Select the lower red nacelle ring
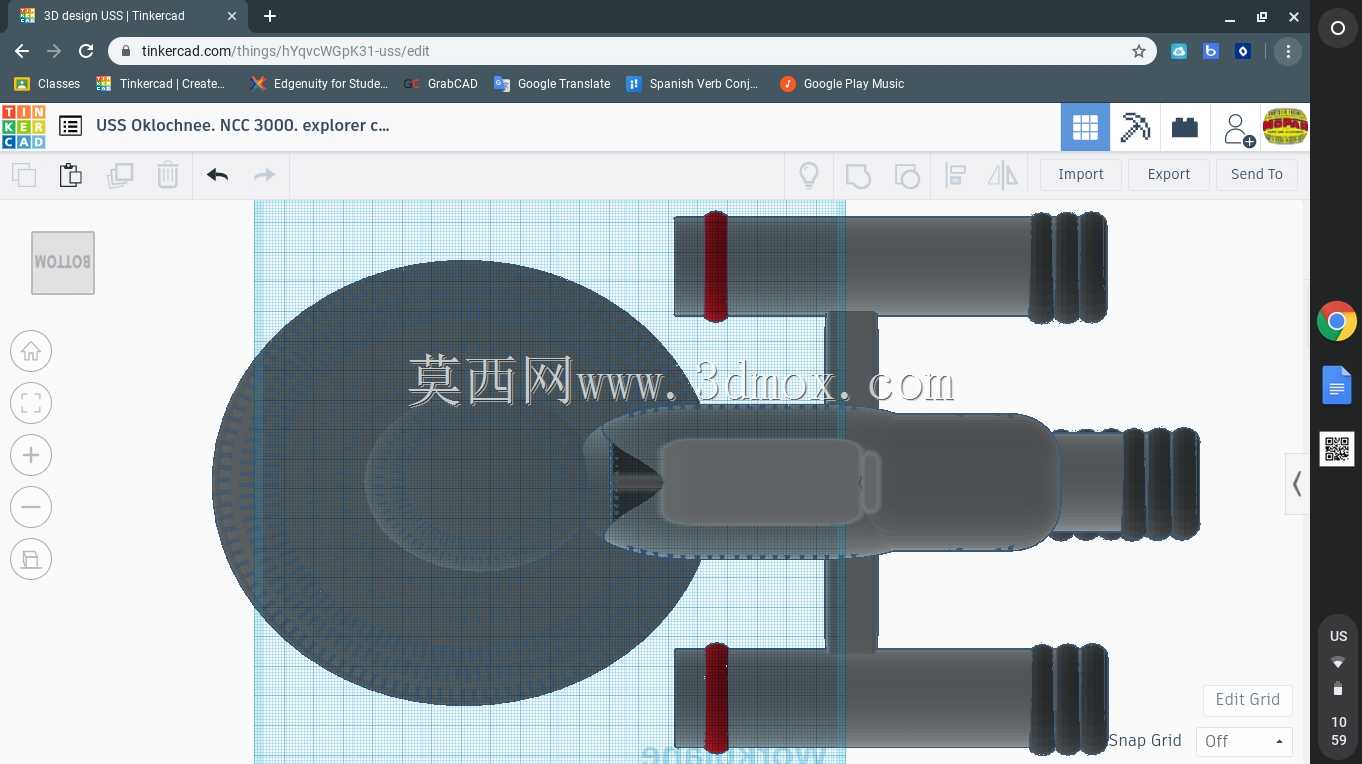 tap(715, 698)
